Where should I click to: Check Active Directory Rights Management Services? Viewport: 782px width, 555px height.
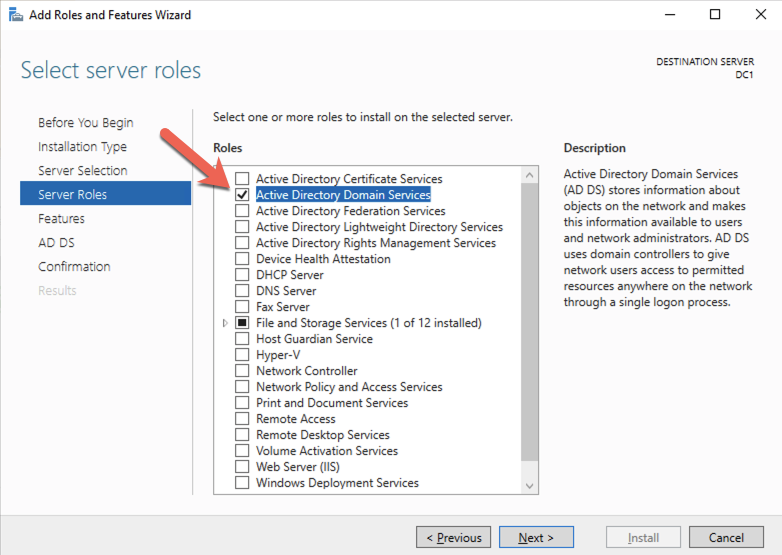pyautogui.click(x=242, y=242)
